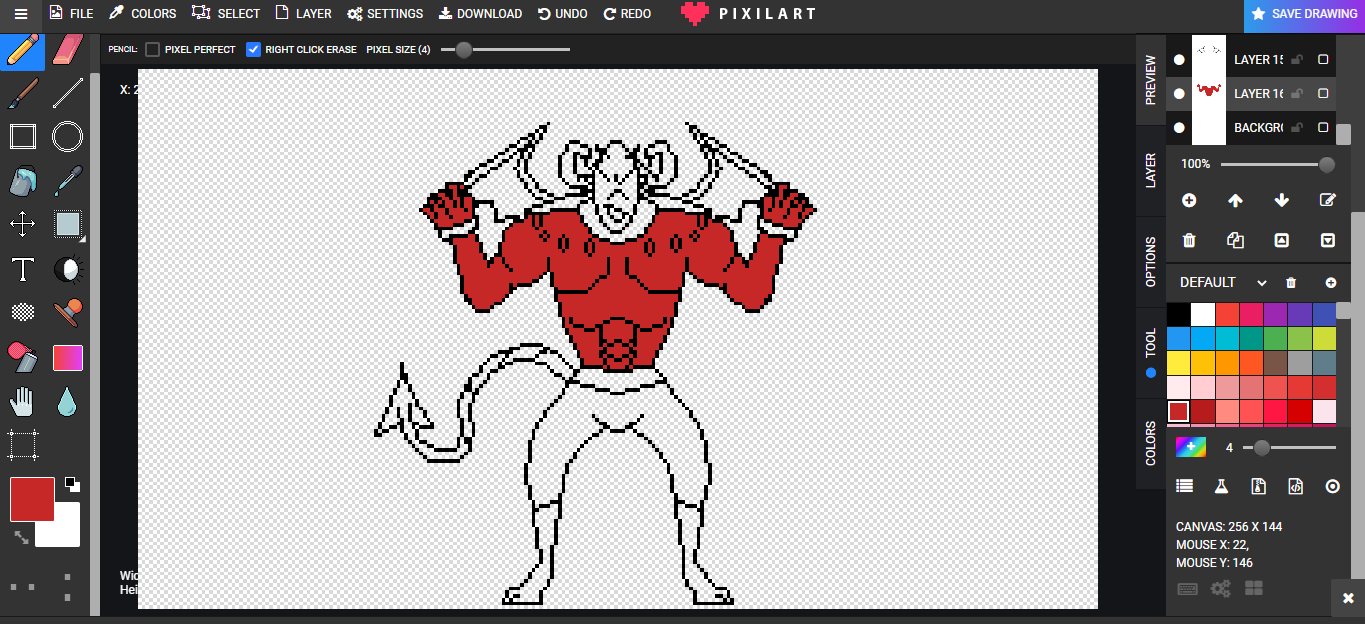This screenshot has height=624, width=1365.
Task: Open the gears settings icon in bottom panel
Action: pos(1220,588)
